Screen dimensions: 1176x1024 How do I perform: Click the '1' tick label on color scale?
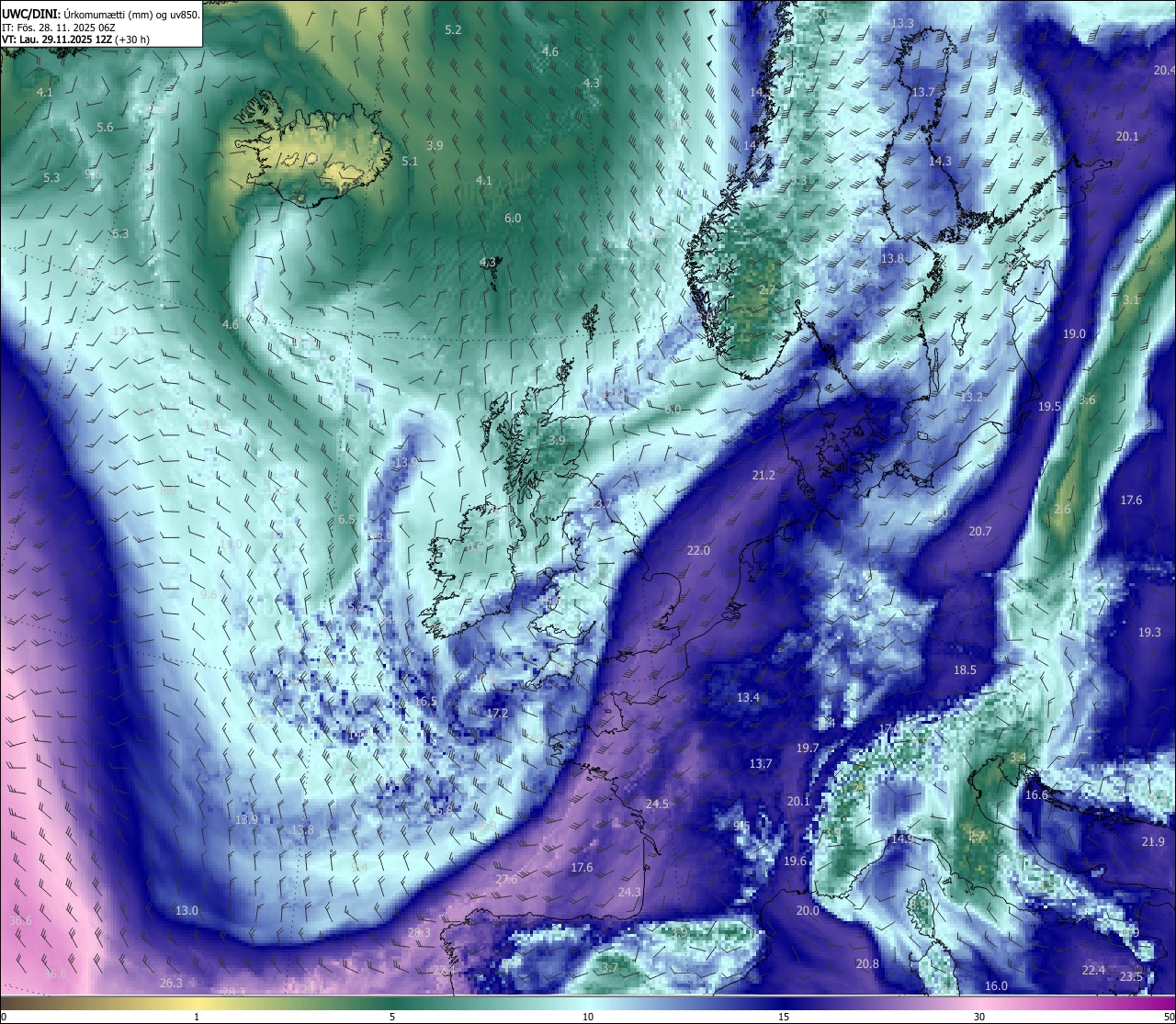pos(197,1017)
